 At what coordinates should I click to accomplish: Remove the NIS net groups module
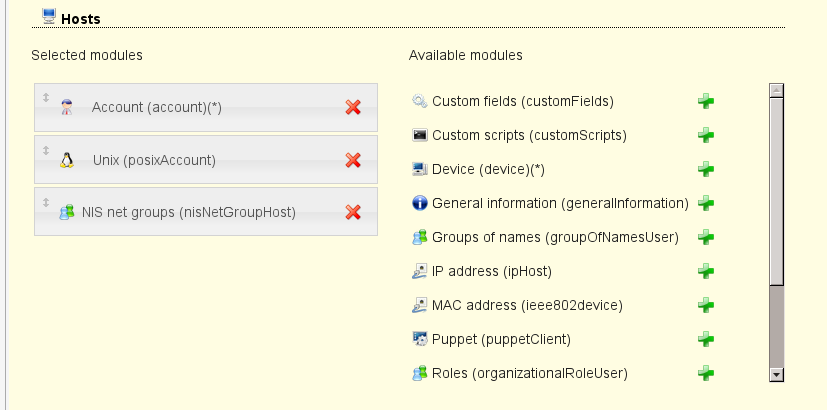[352, 212]
